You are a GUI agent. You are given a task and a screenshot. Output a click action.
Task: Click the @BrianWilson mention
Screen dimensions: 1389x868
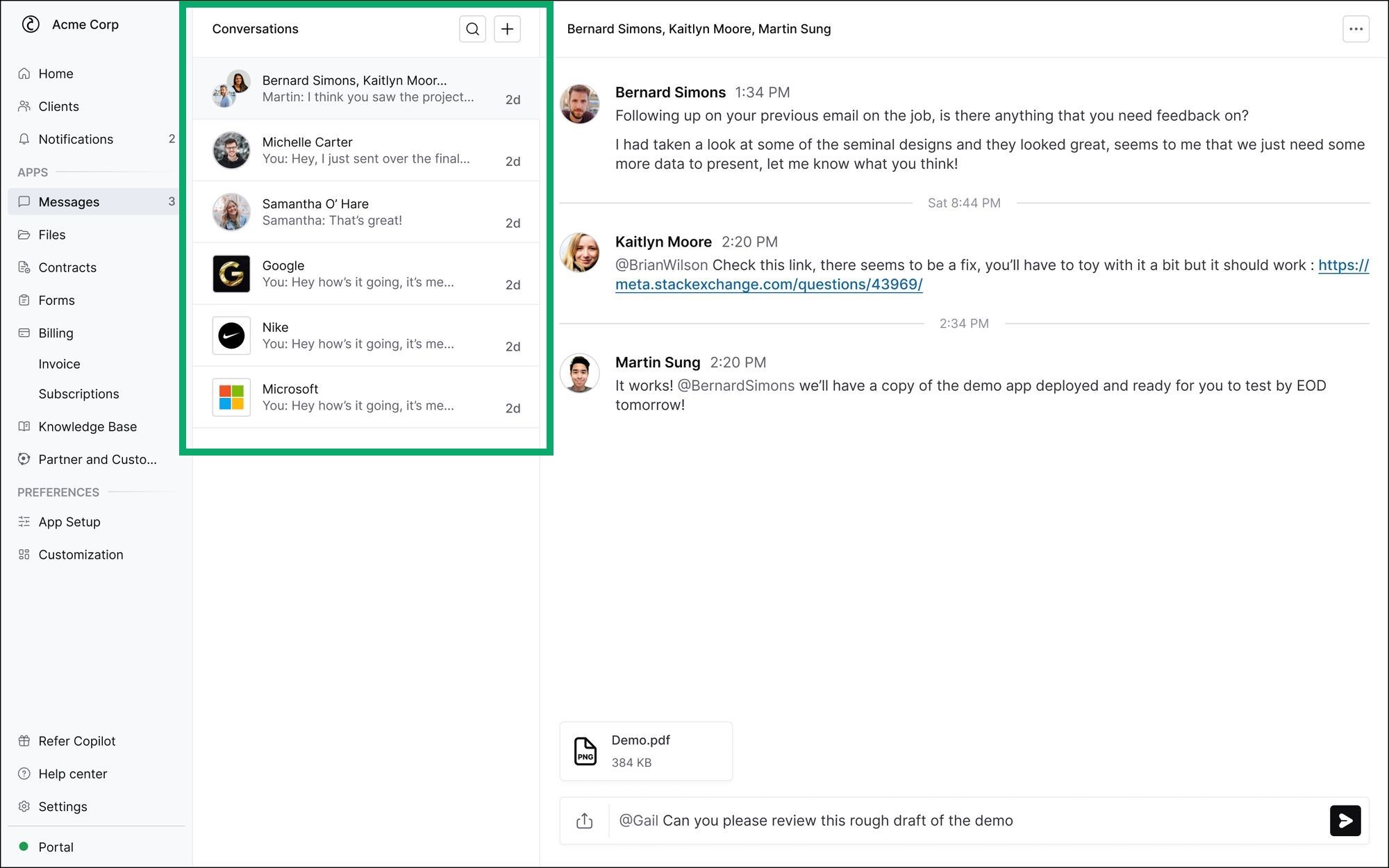point(661,265)
